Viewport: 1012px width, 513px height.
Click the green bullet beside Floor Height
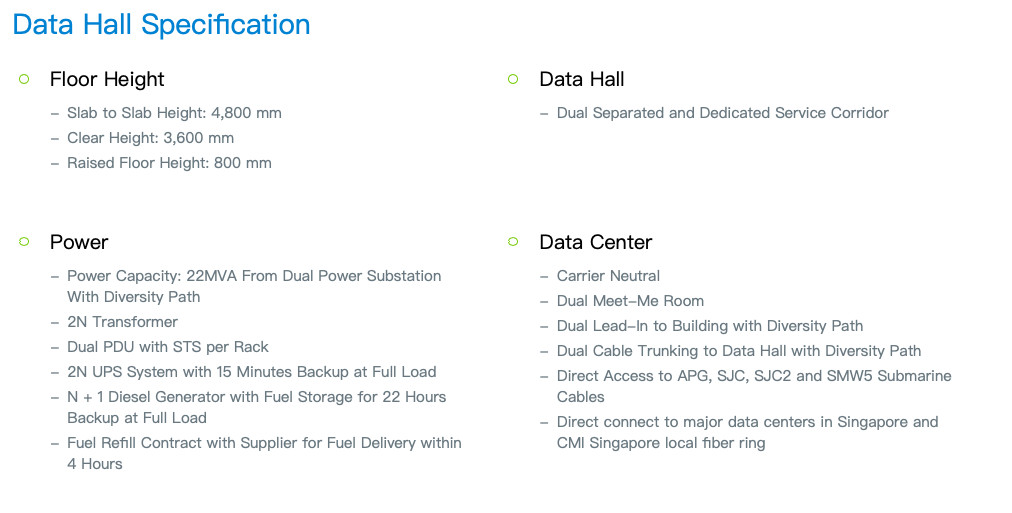[25, 79]
